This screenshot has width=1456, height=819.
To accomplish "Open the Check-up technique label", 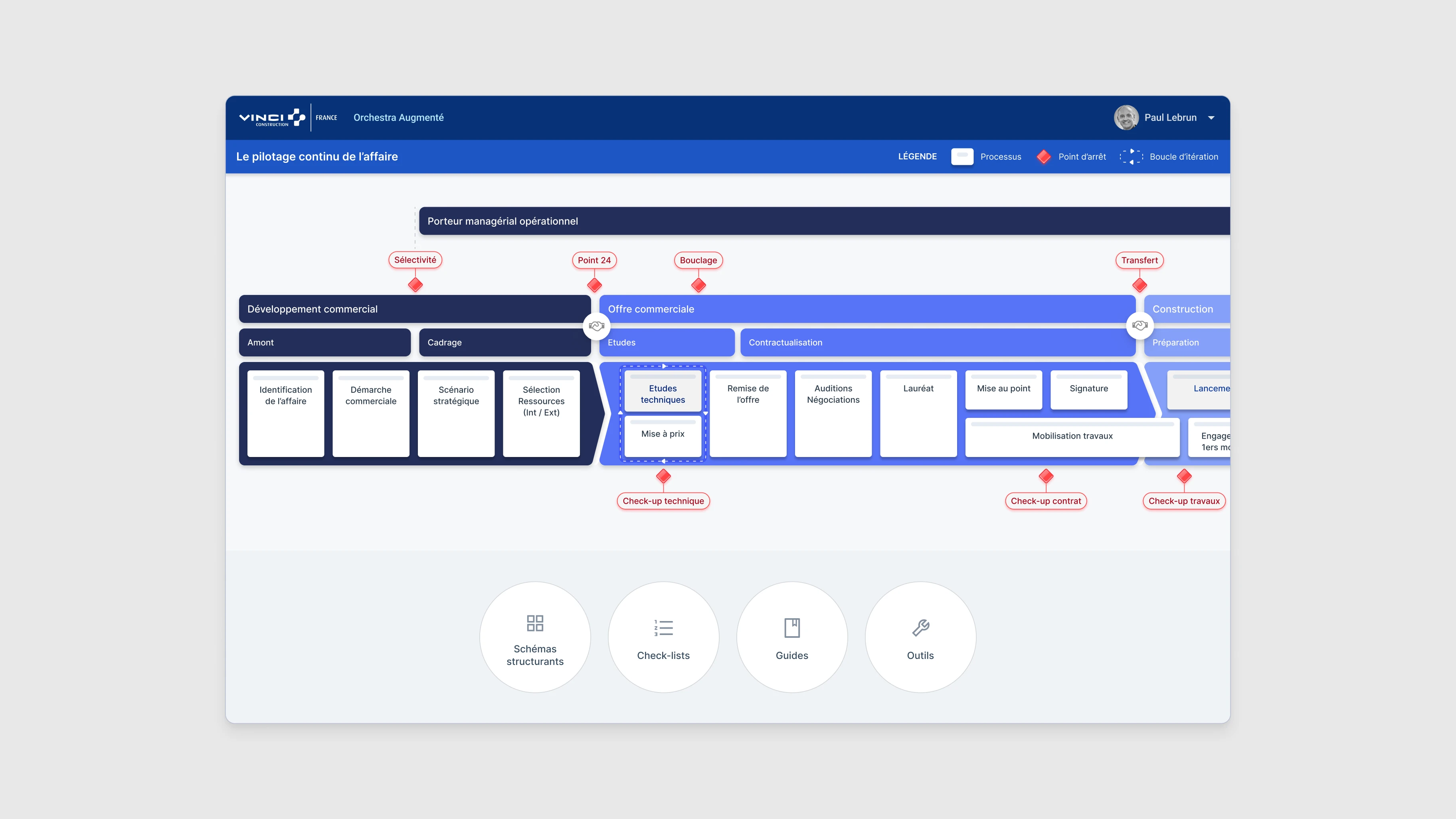I will [663, 501].
